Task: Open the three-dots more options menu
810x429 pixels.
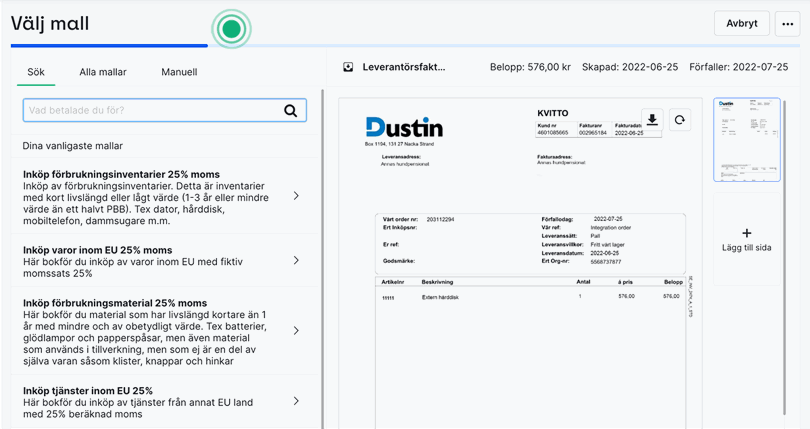Action: [x=786, y=24]
